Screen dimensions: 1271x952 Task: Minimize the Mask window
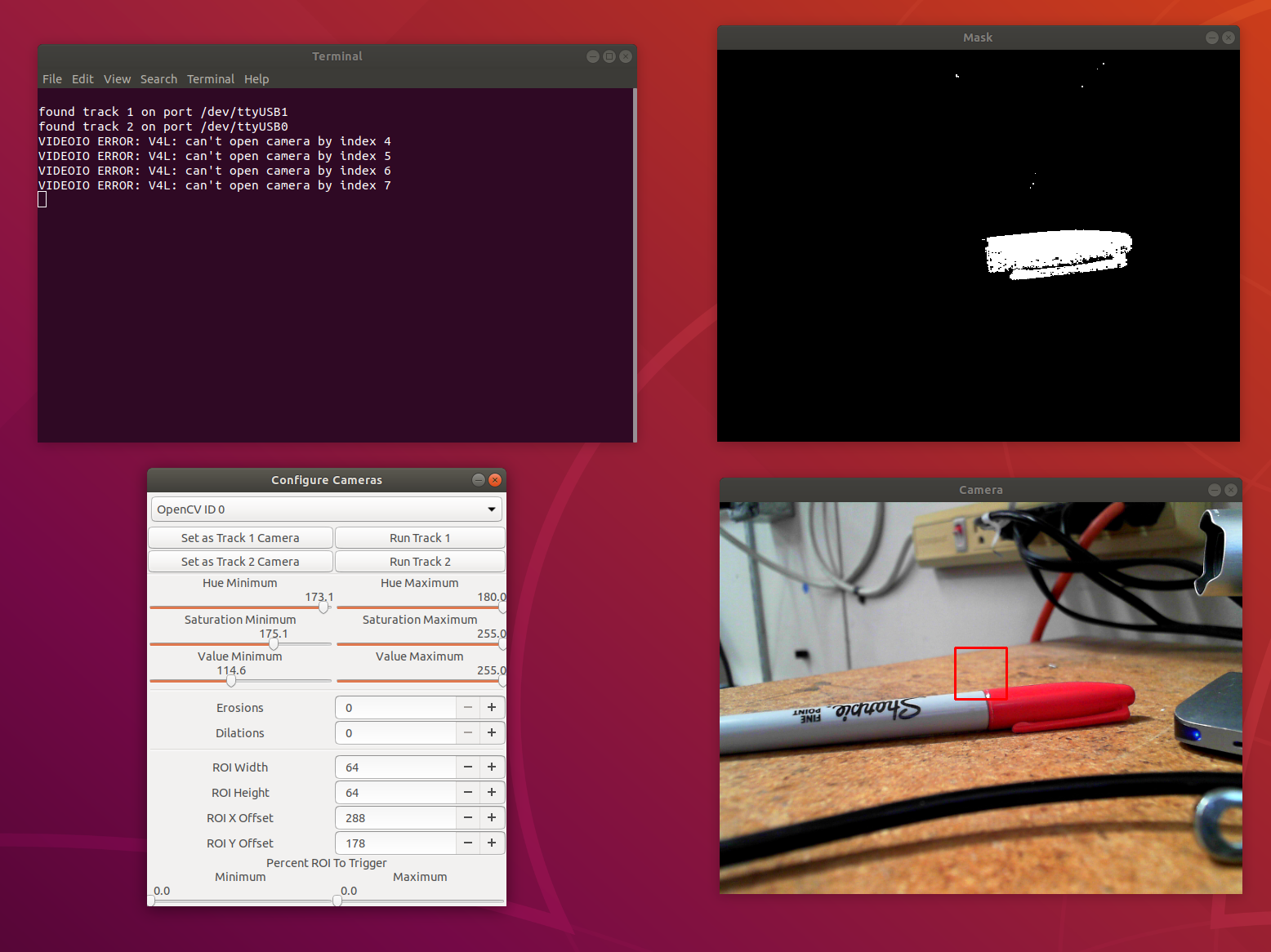pyautogui.click(x=1212, y=38)
